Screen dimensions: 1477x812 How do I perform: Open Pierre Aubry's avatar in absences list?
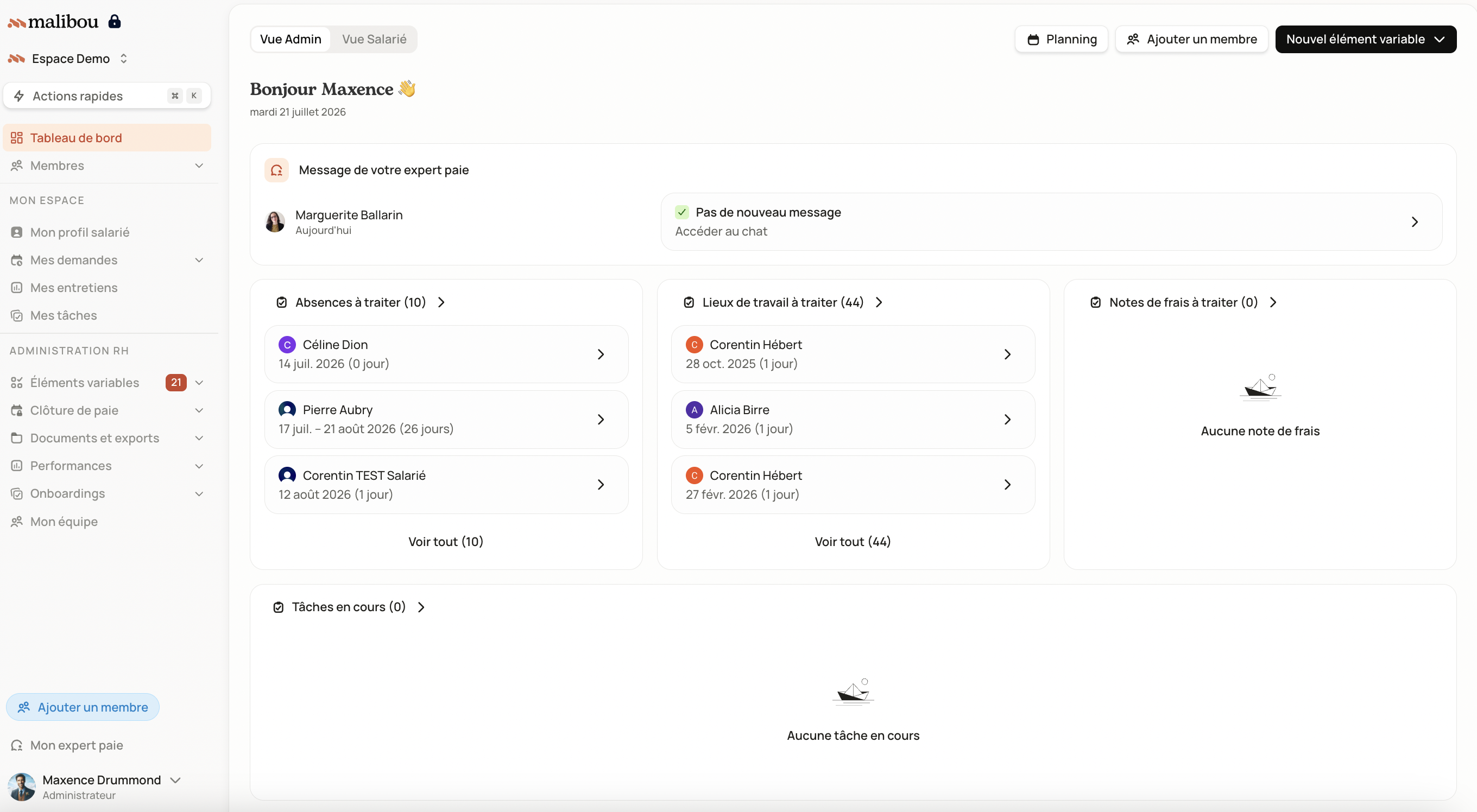pyautogui.click(x=287, y=409)
